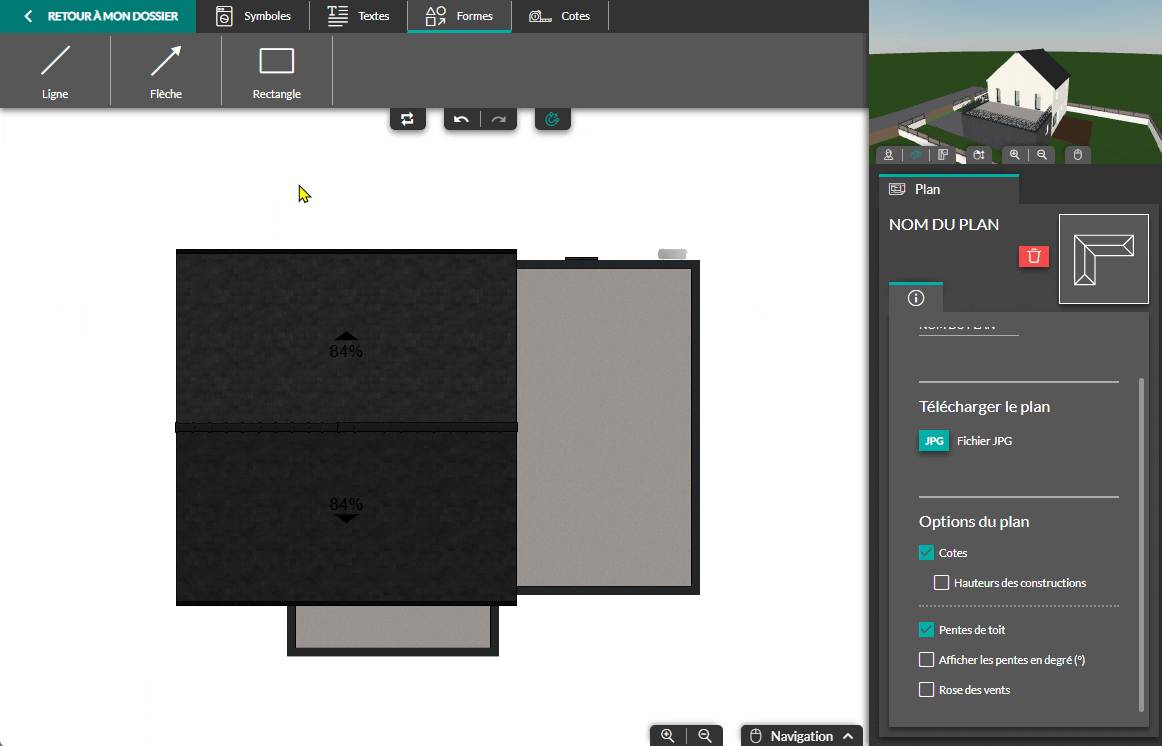Select the Flèche arrow tool
The width and height of the screenshot is (1162, 746).
(x=166, y=70)
